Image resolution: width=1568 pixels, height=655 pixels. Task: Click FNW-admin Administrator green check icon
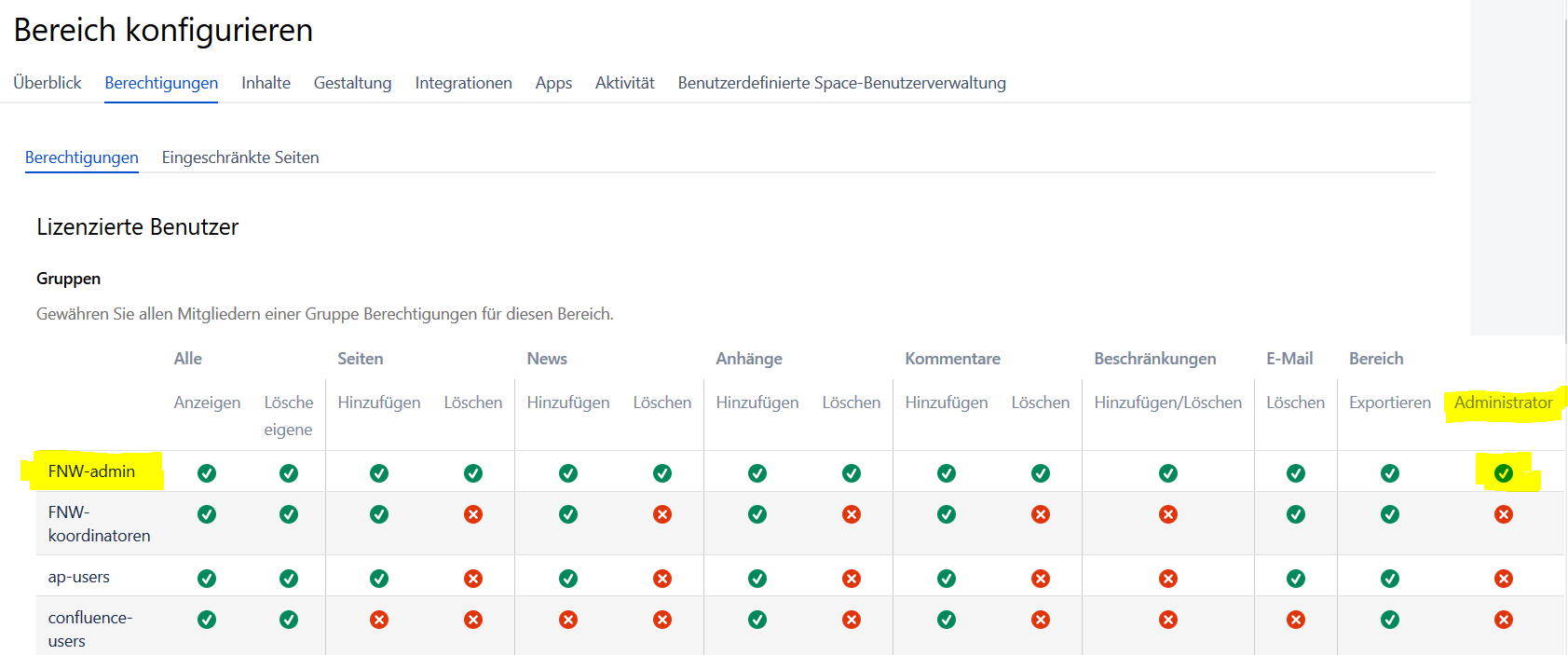[x=1503, y=473]
